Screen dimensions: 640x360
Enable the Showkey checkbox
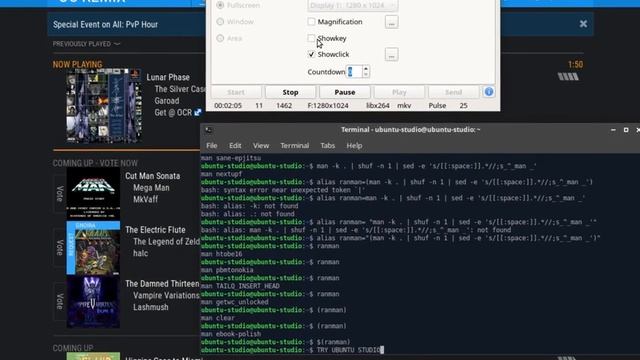point(311,38)
